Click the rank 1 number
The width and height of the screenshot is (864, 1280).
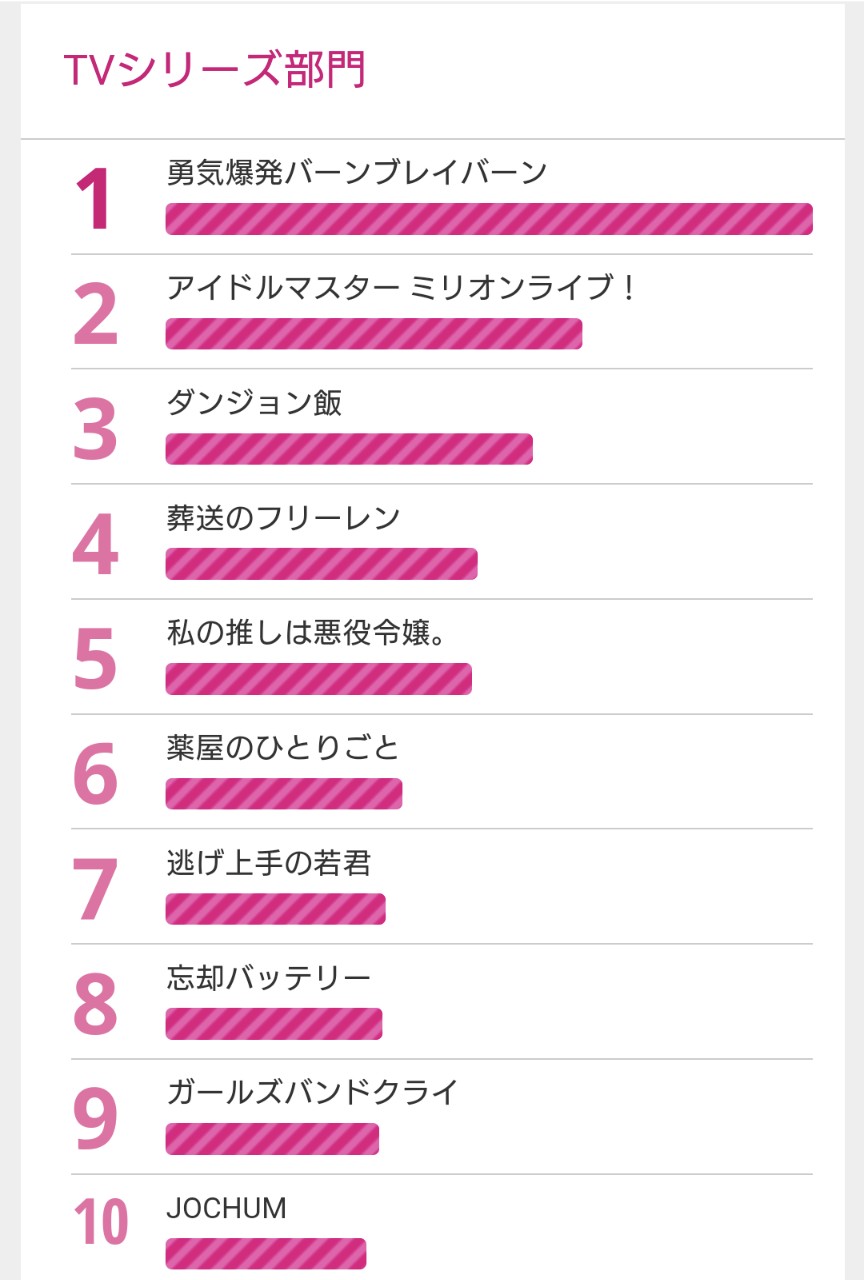[x=94, y=200]
